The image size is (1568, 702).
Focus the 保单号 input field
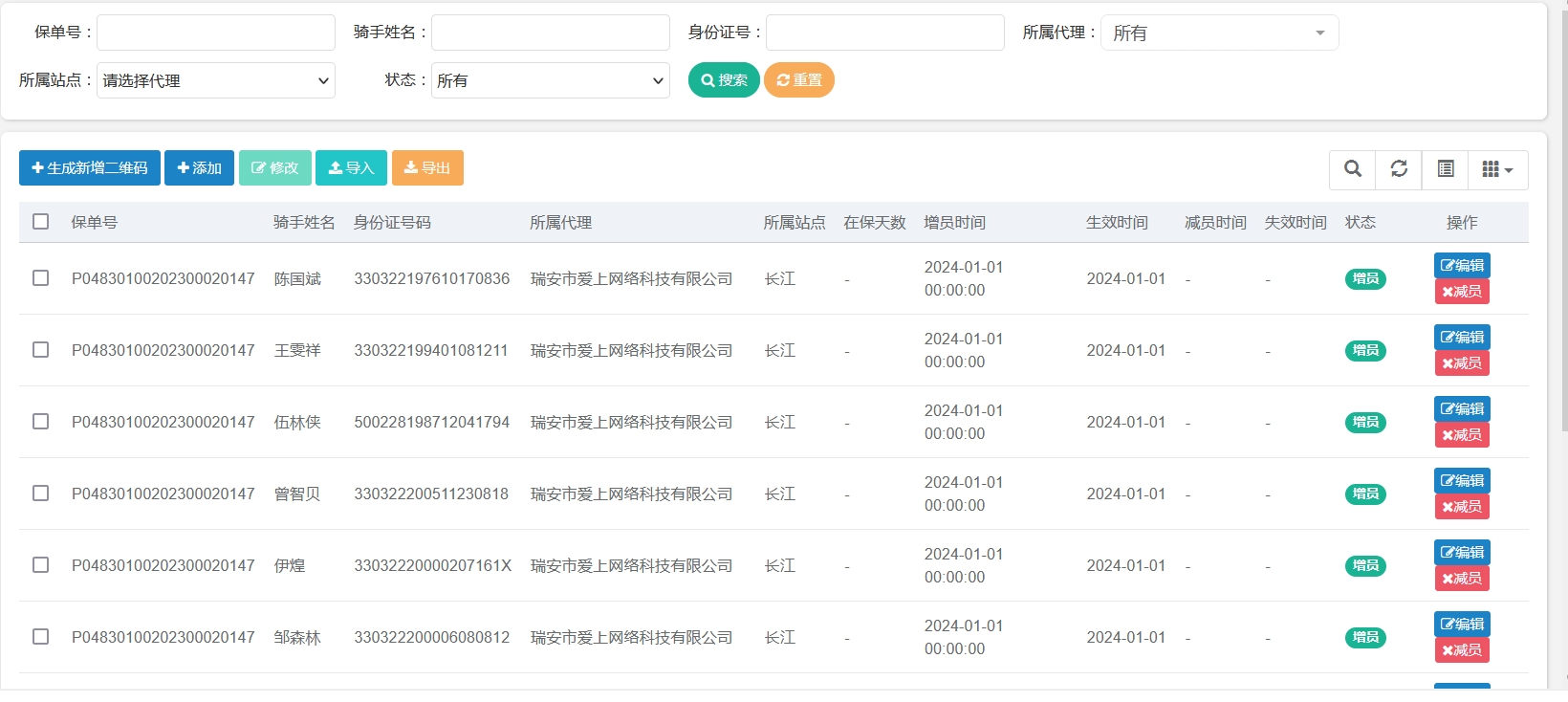(x=216, y=33)
